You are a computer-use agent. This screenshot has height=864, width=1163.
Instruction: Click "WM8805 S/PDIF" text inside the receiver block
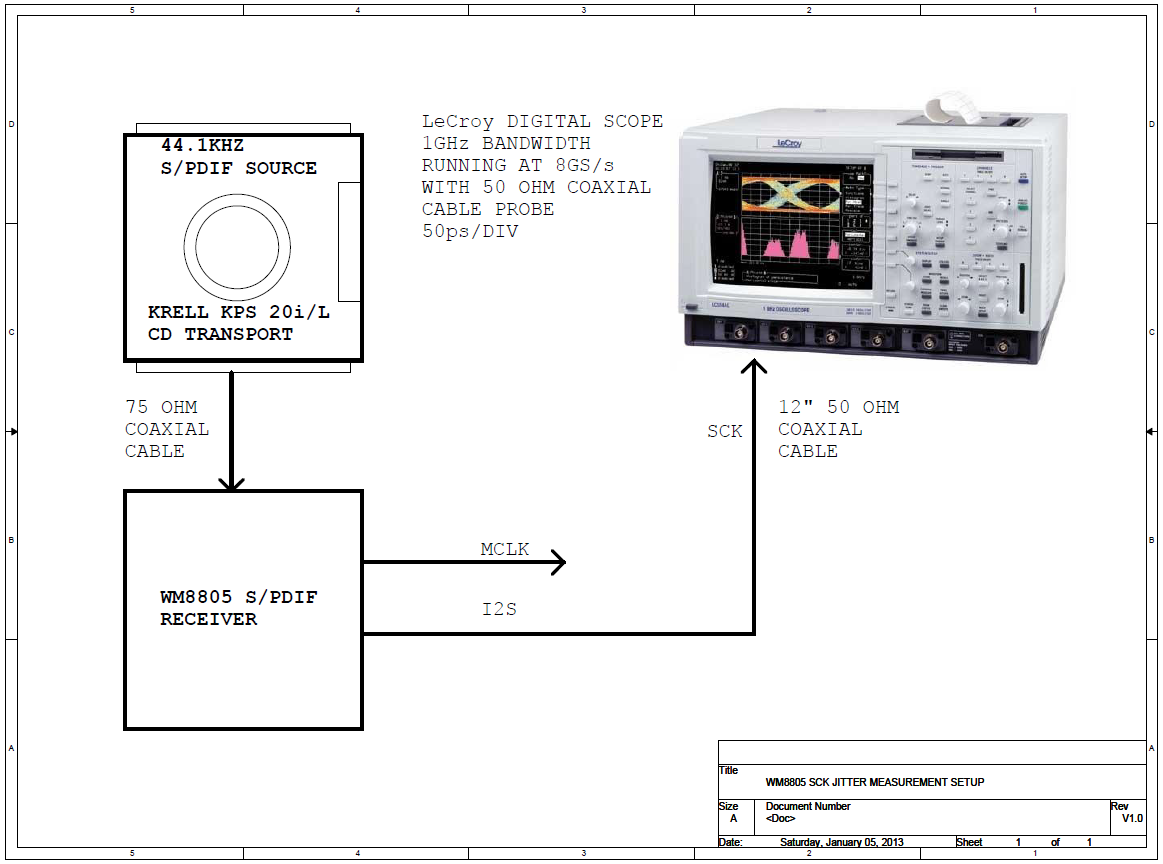[239, 597]
